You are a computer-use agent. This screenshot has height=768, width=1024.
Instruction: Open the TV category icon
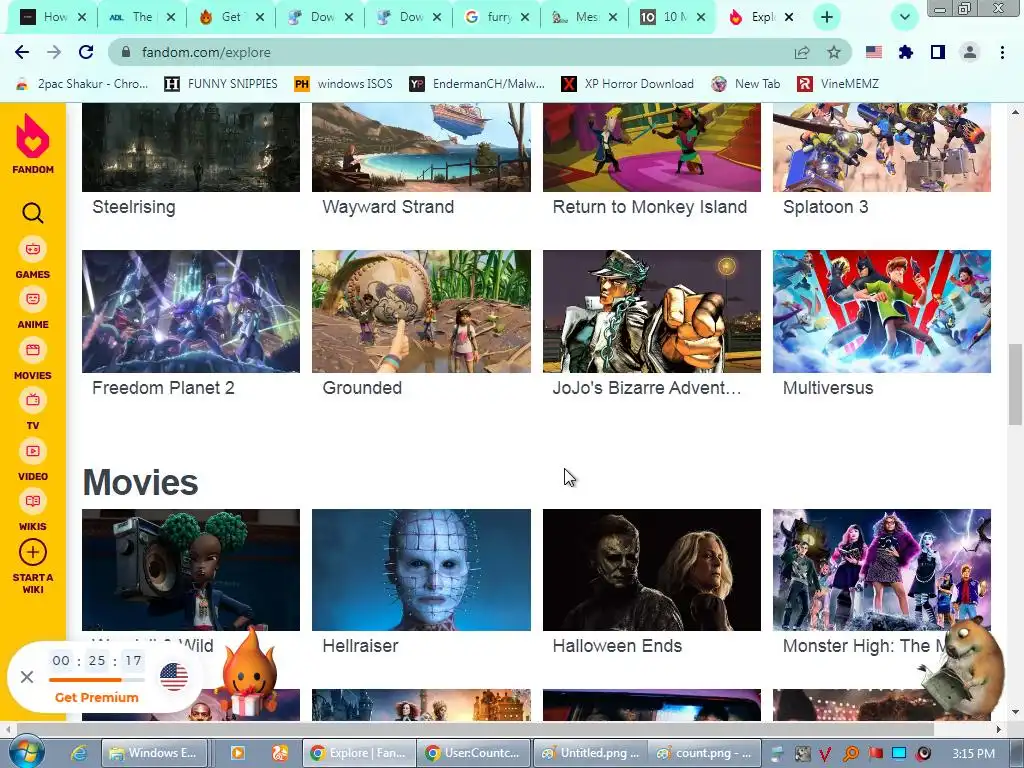(33, 400)
